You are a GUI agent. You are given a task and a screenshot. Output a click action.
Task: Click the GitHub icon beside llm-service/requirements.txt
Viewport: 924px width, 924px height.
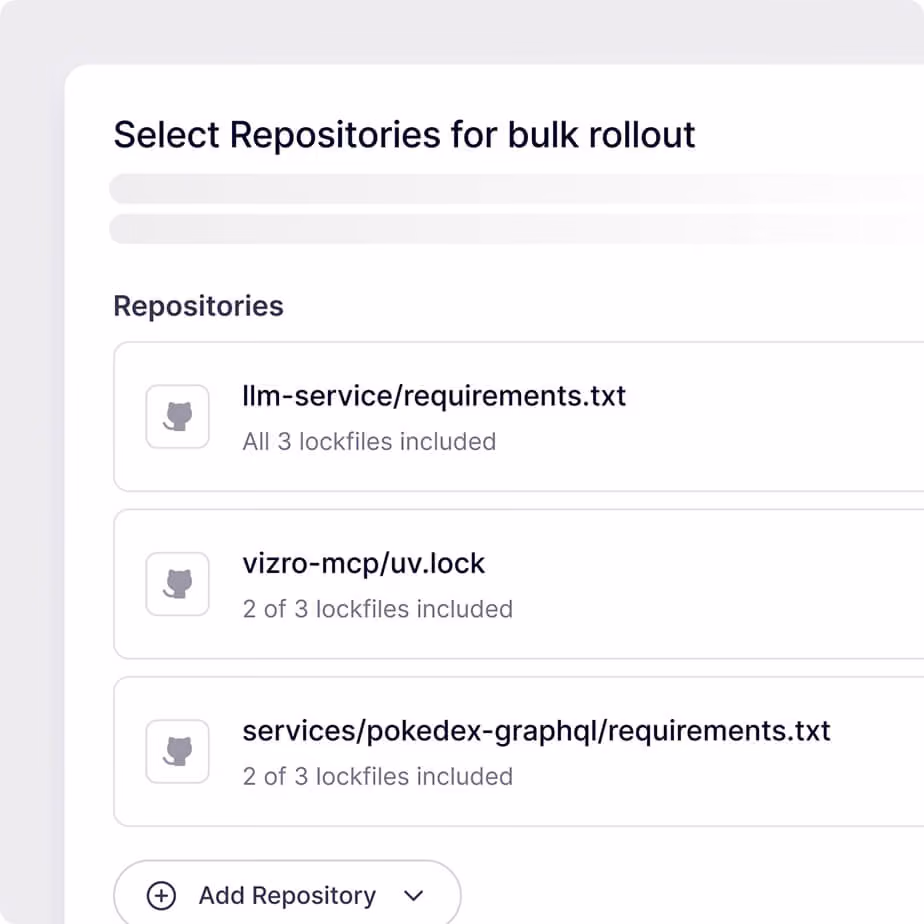(x=177, y=417)
